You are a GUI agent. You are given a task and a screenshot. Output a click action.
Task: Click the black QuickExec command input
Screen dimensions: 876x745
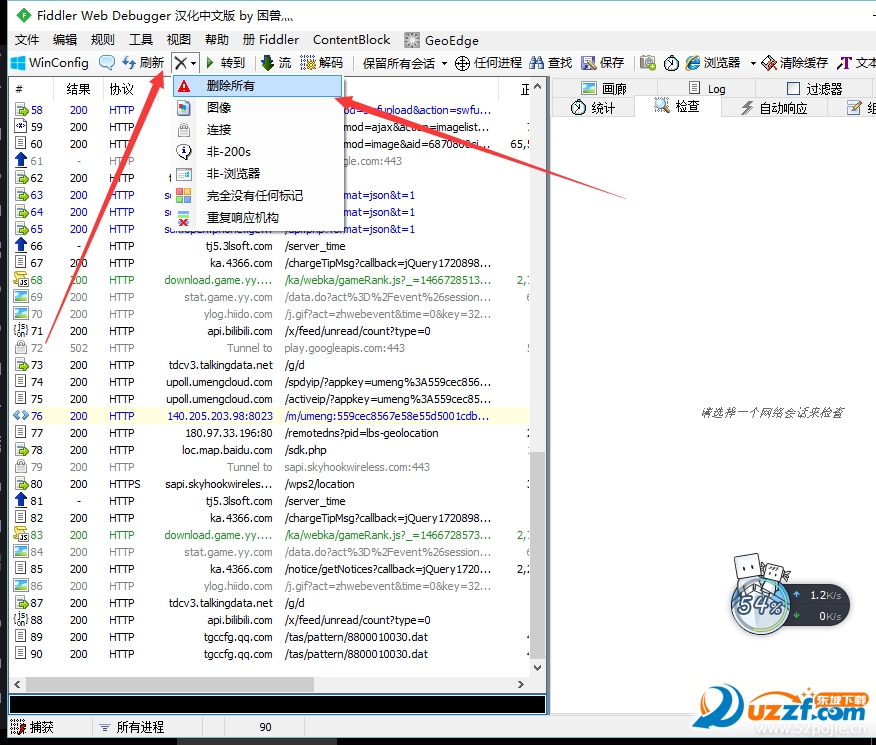[x=277, y=704]
